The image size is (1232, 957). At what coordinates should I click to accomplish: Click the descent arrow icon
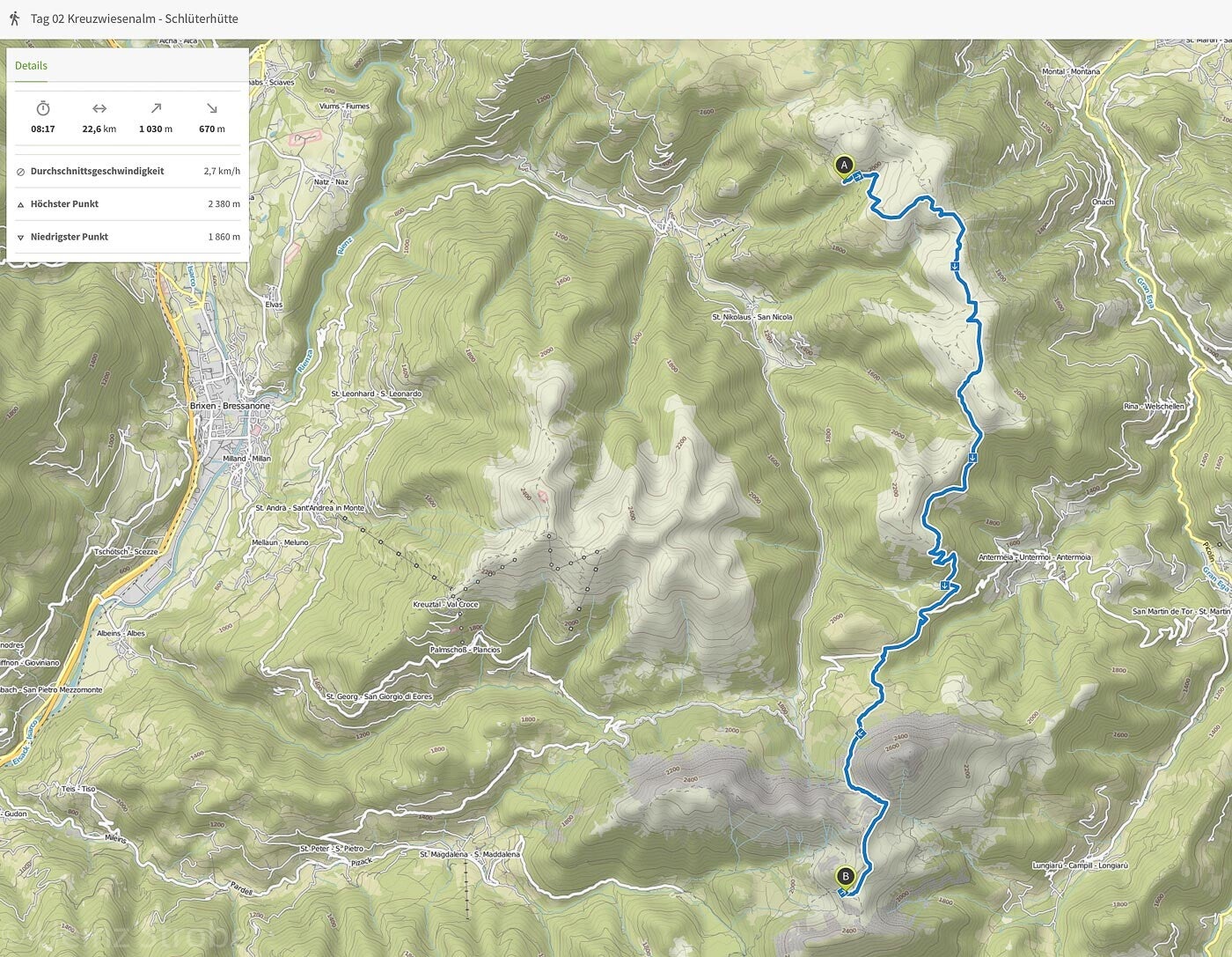(212, 108)
